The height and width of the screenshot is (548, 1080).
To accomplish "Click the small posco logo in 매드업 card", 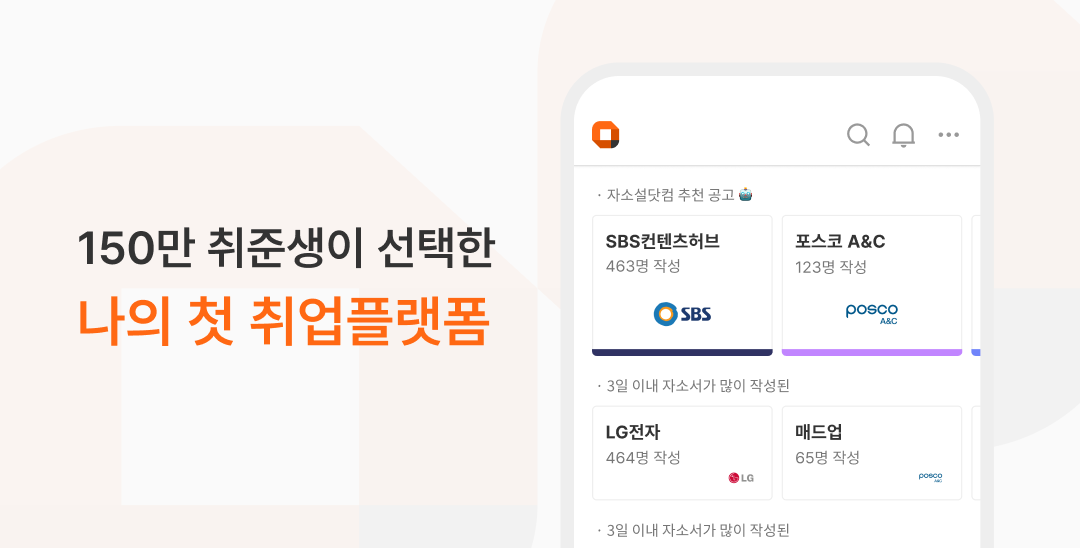I will tap(931, 477).
